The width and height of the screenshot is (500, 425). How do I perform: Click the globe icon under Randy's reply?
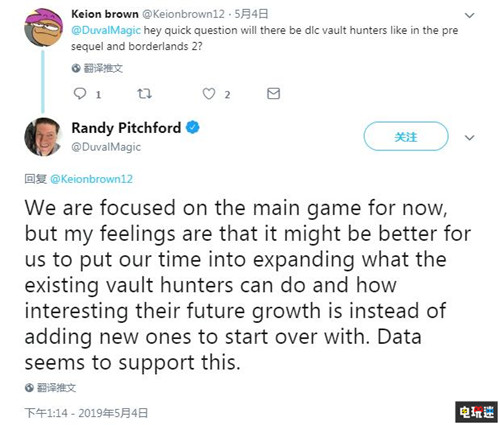click(x=29, y=387)
